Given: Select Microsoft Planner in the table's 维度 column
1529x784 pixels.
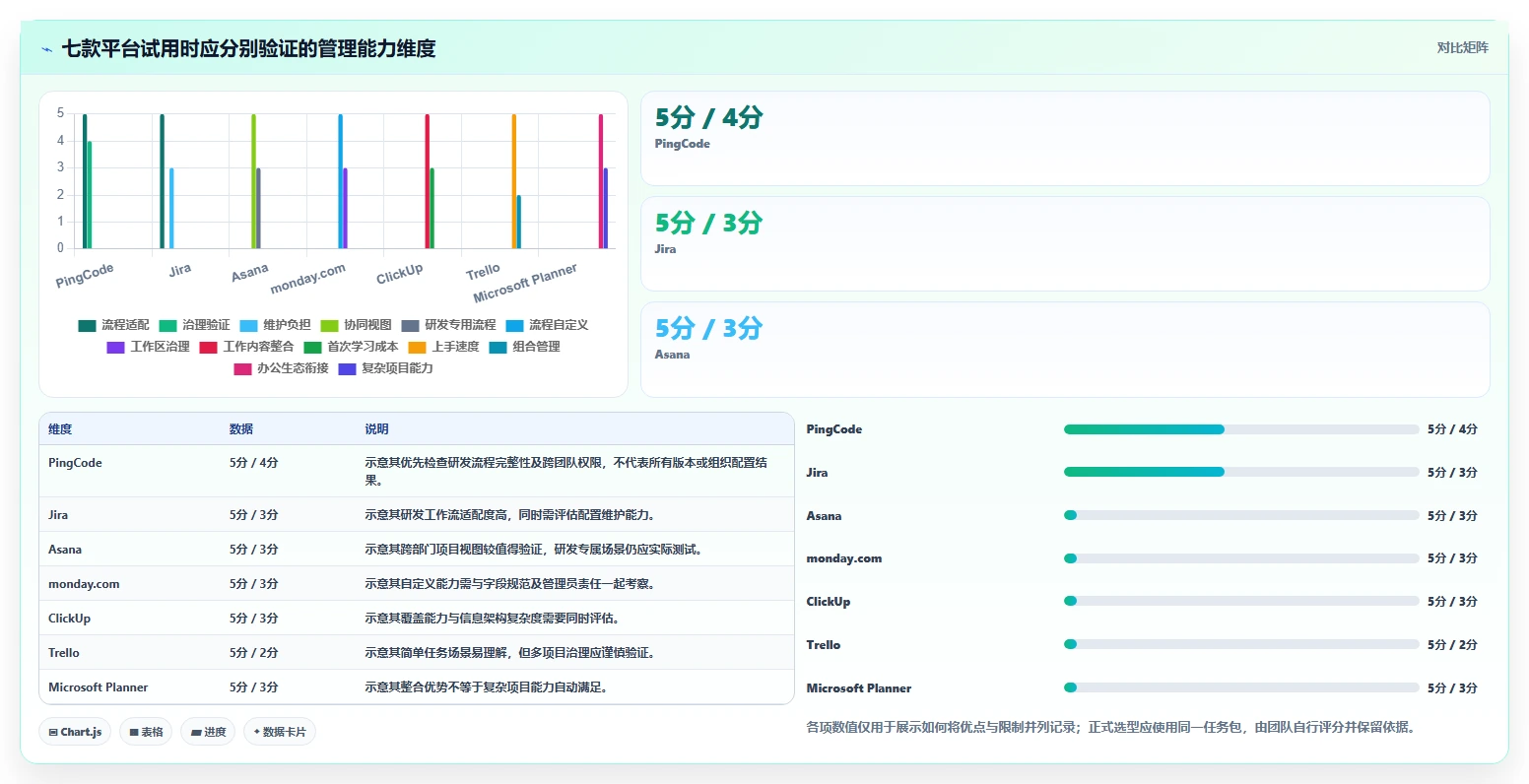Looking at the screenshot, I should click(x=99, y=687).
